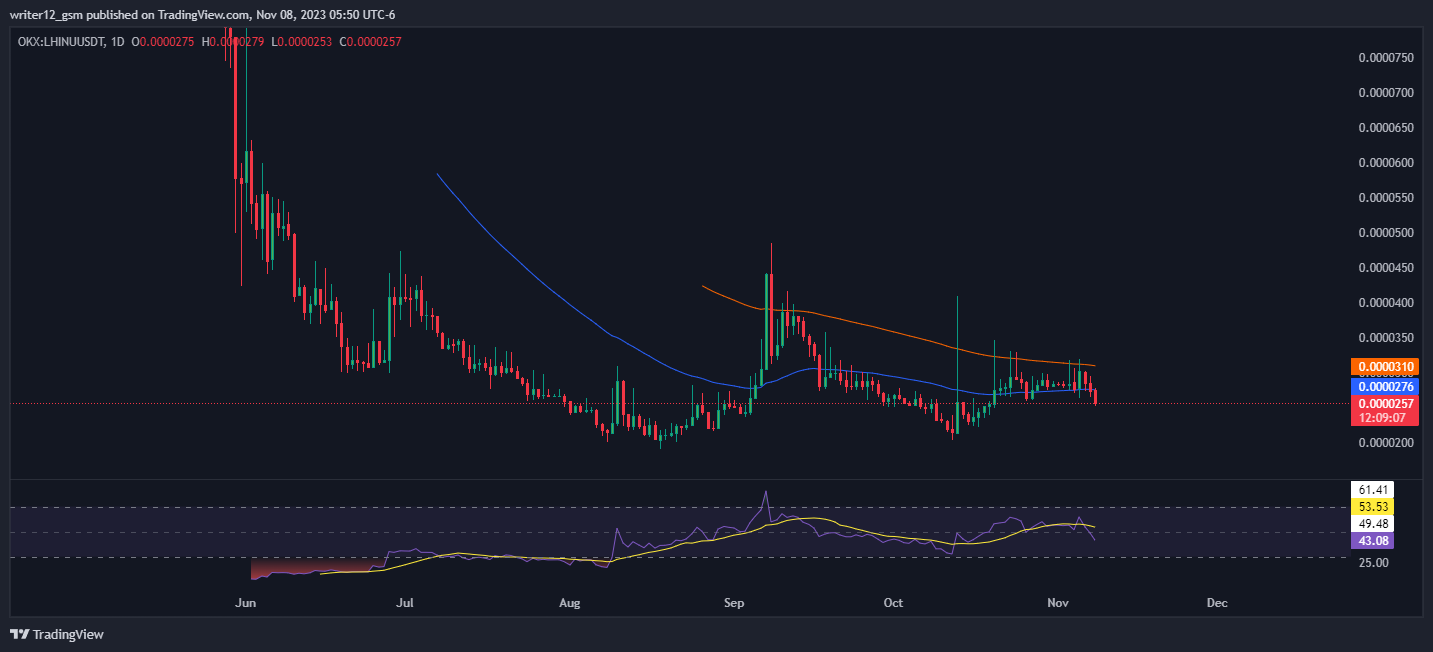This screenshot has height=652, width=1433.
Task: Click the TradingView logo at the bottom
Action: (x=57, y=634)
